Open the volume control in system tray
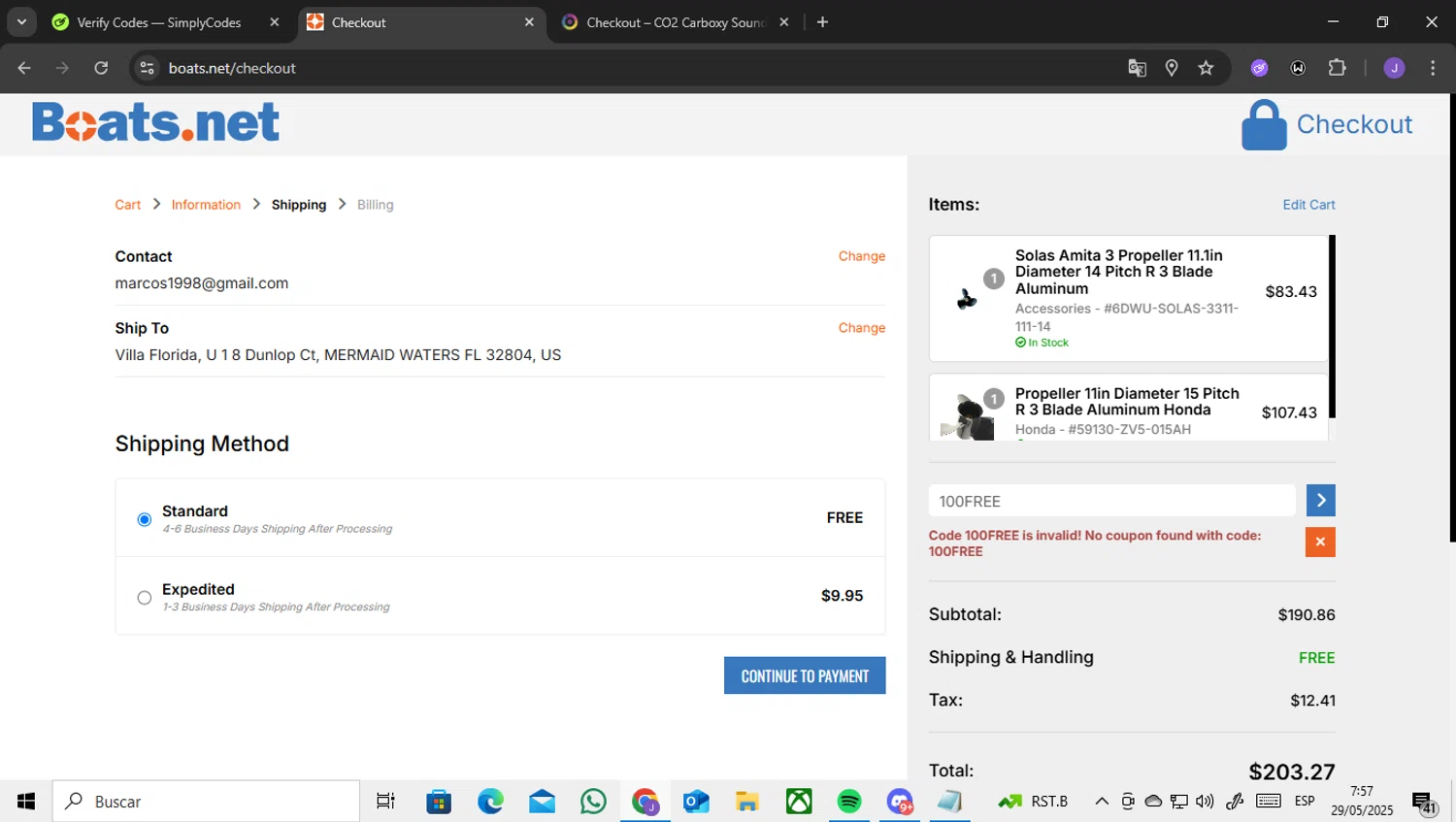This screenshot has height=822, width=1456. [x=1205, y=802]
